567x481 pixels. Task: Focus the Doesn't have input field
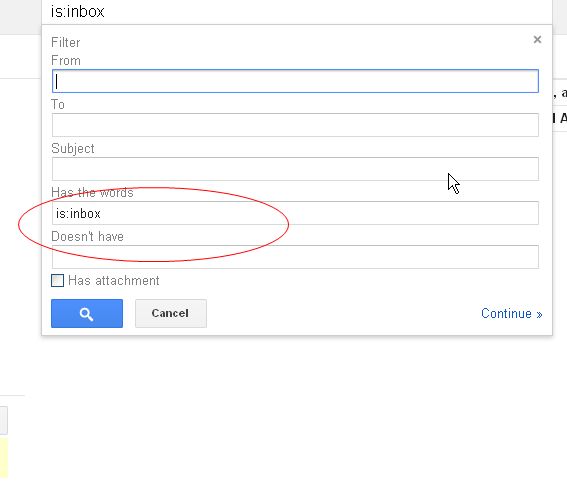click(x=295, y=257)
